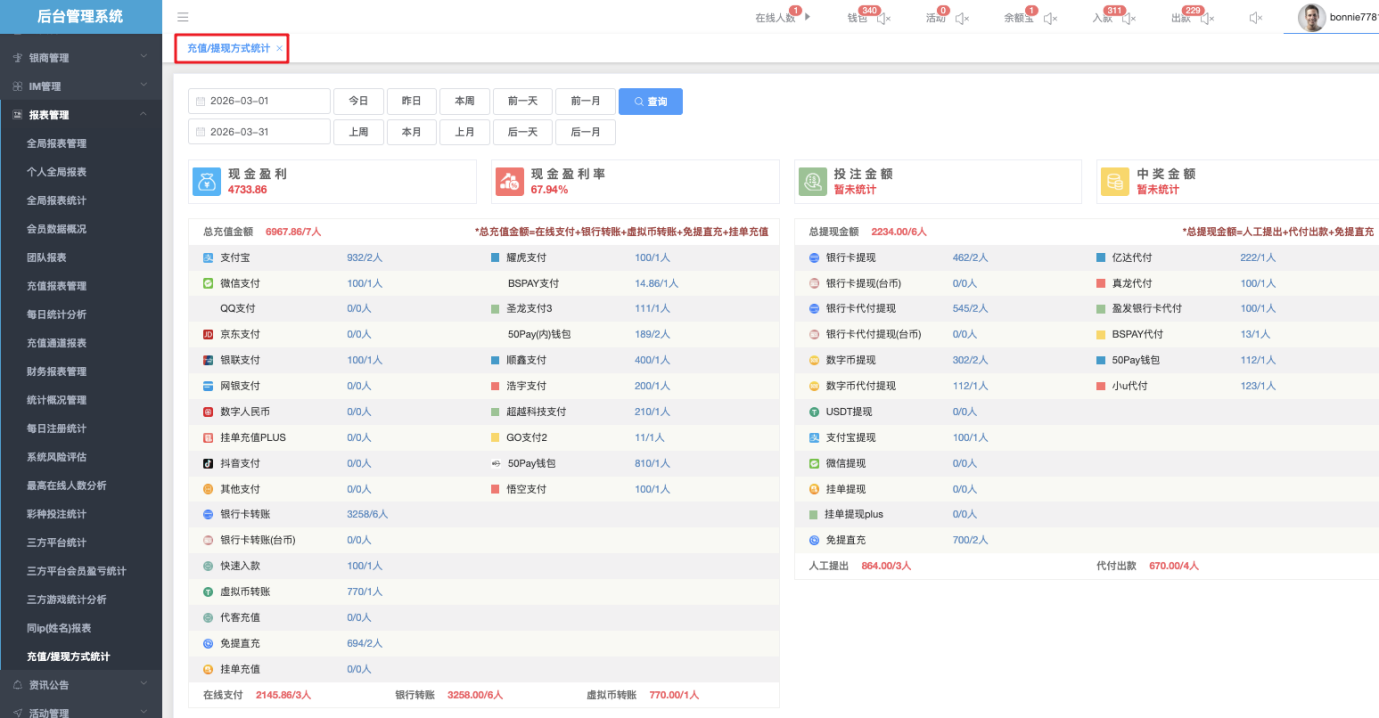Viewport: 1379px width, 718px height.
Task: Select the 充值/提现方式统计 tab
Action: pyautogui.click(x=228, y=48)
